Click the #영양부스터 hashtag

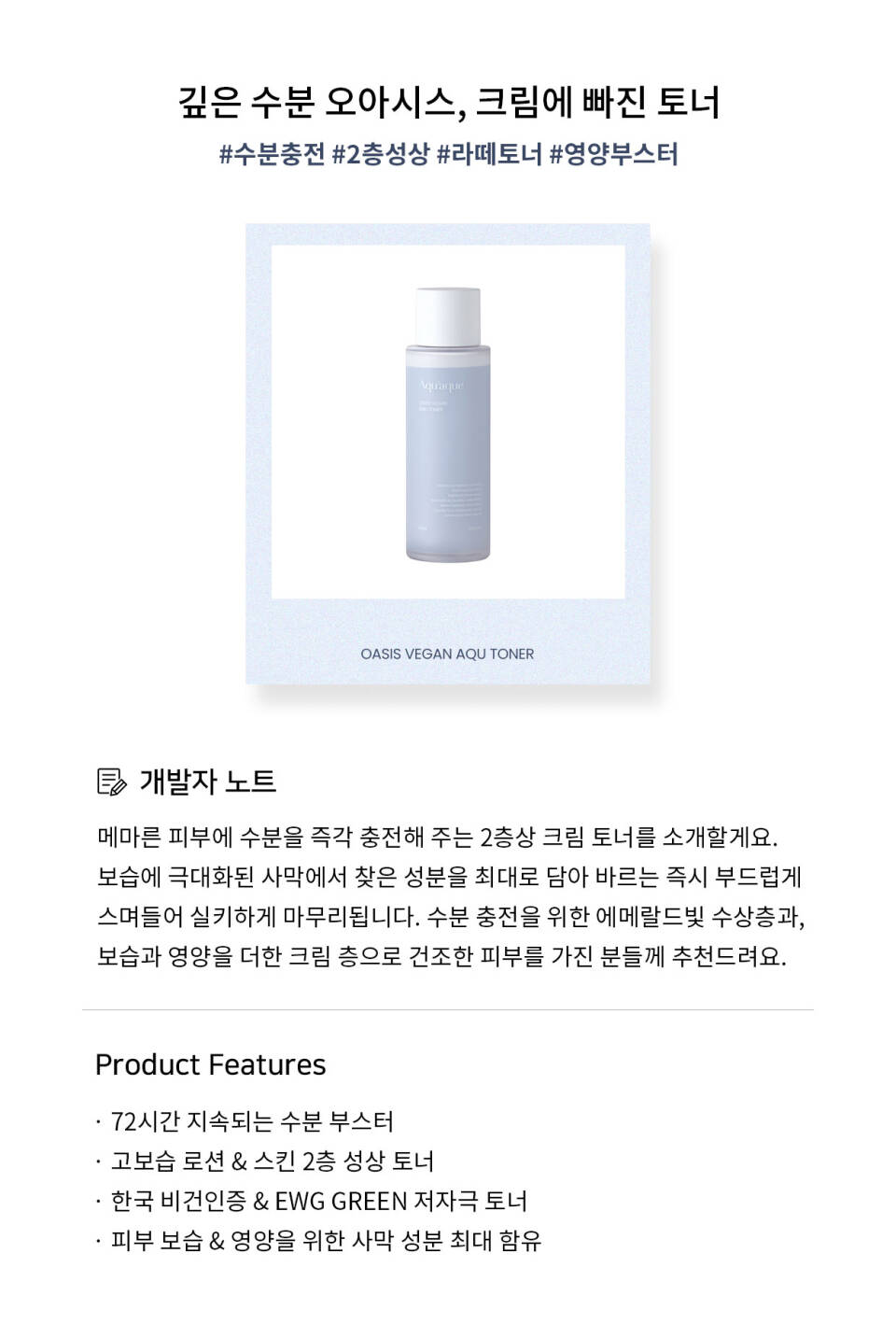613,154
